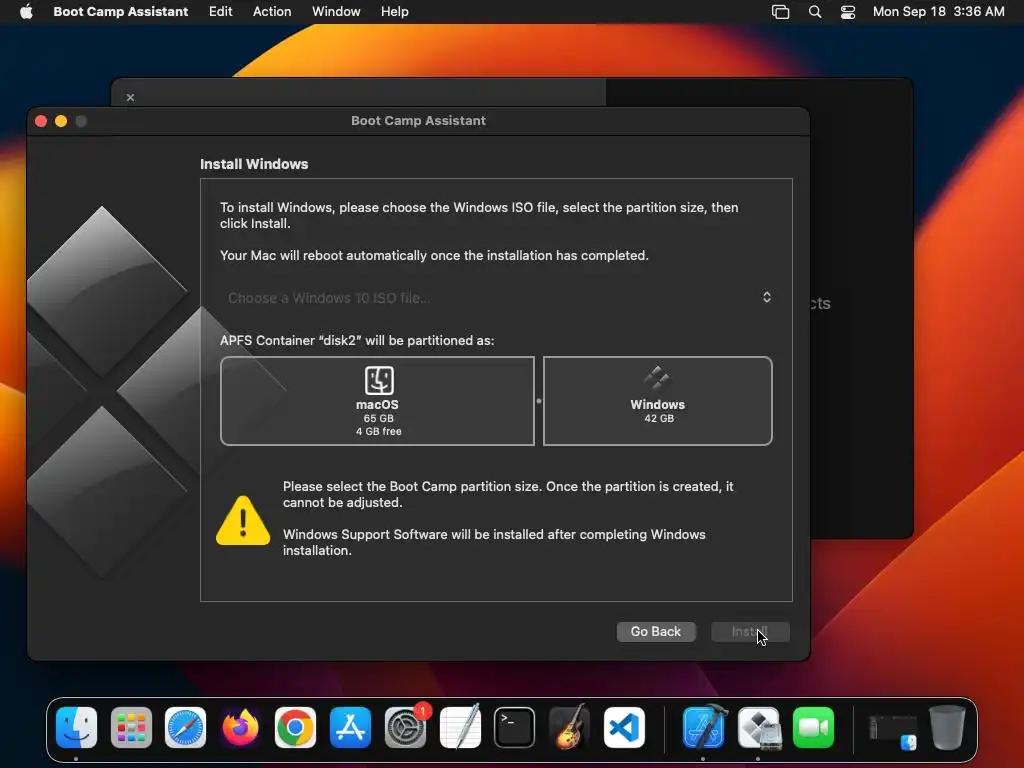Click the Go Back button
Screen dimensions: 1024x768
(656, 632)
